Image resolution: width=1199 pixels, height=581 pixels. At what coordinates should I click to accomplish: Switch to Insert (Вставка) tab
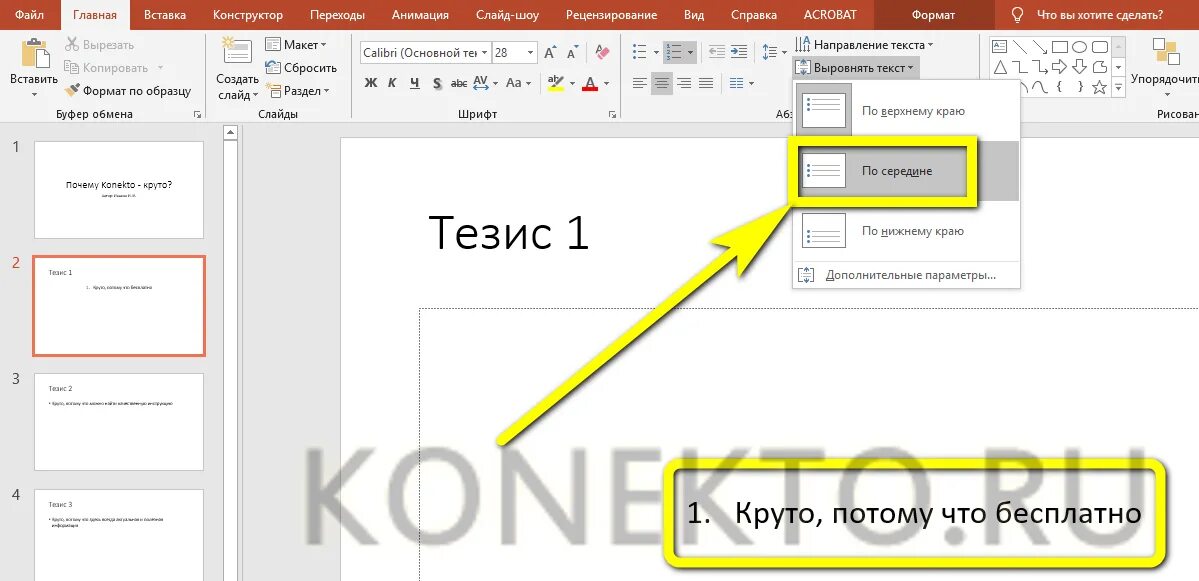163,15
